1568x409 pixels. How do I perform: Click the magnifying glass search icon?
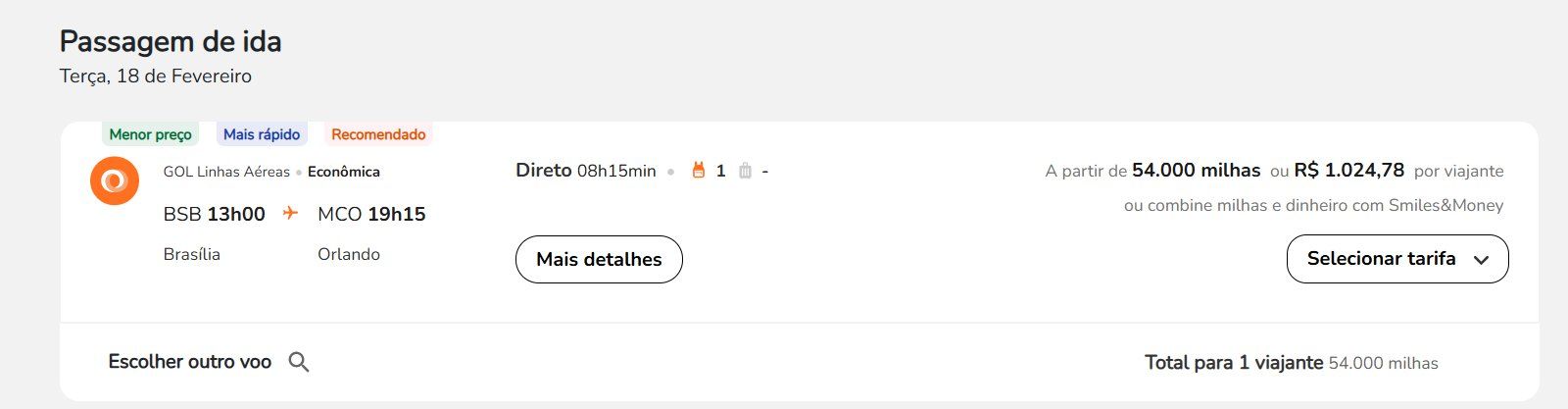pyautogui.click(x=299, y=362)
